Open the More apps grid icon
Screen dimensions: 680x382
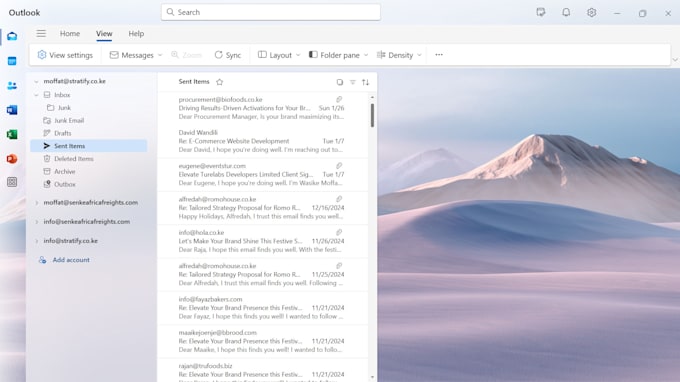tap(12, 182)
